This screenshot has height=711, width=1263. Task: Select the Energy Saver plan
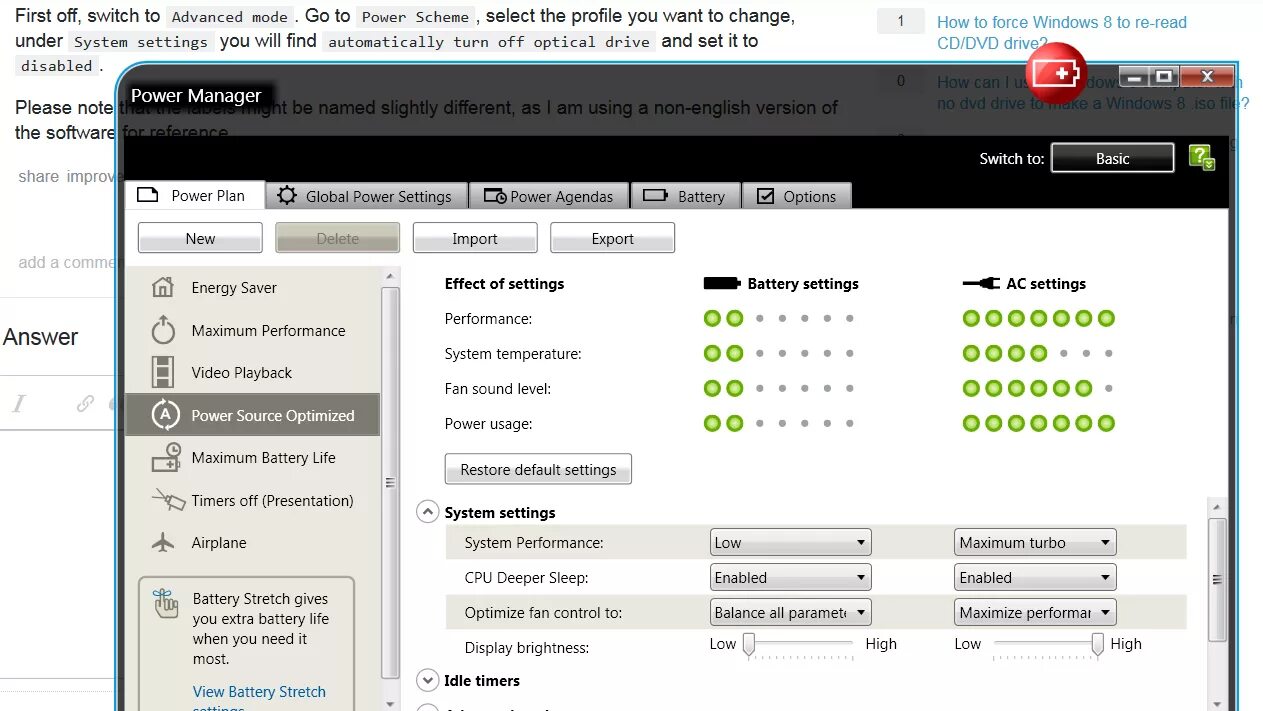pyautogui.click(x=253, y=288)
